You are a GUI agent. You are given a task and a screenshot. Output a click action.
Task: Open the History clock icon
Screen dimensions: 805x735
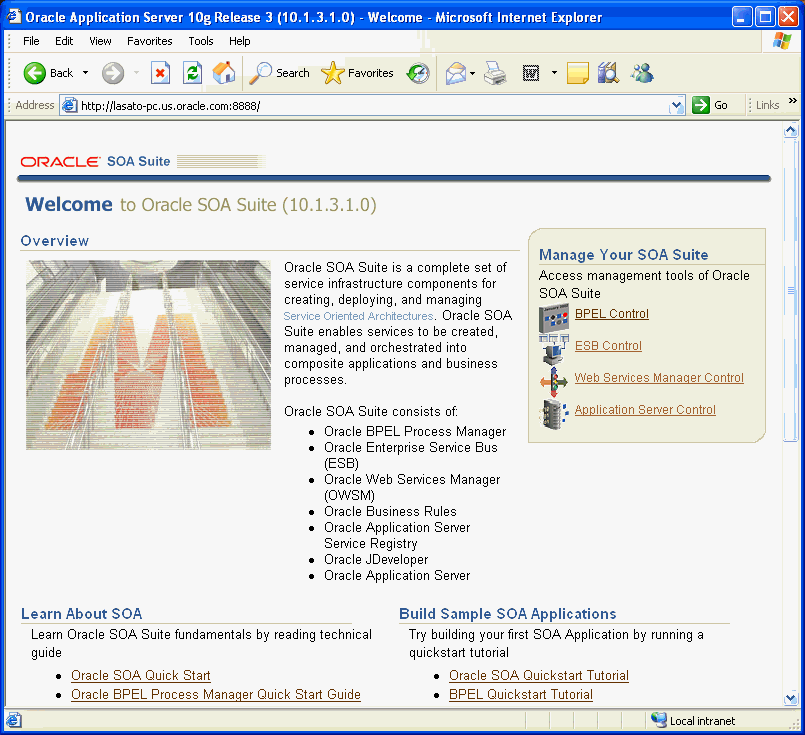coord(417,73)
